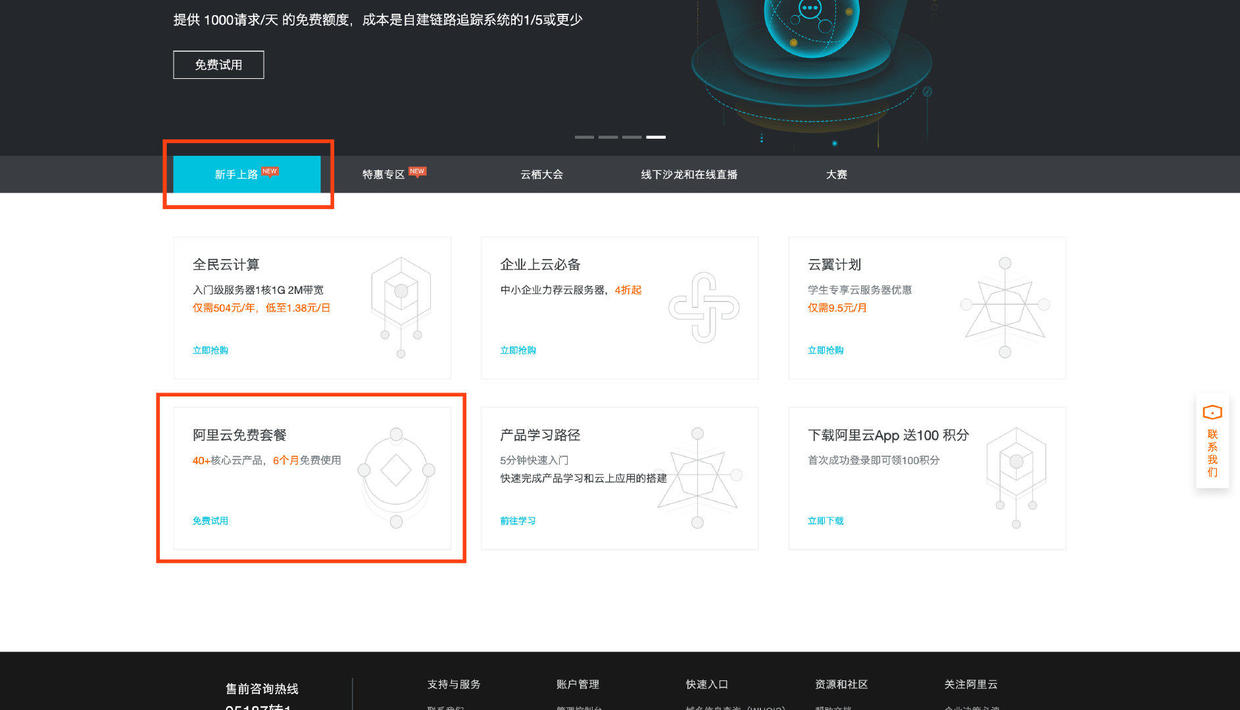
Task: Click the highlighted white carousel indicator
Action: [x=656, y=137]
